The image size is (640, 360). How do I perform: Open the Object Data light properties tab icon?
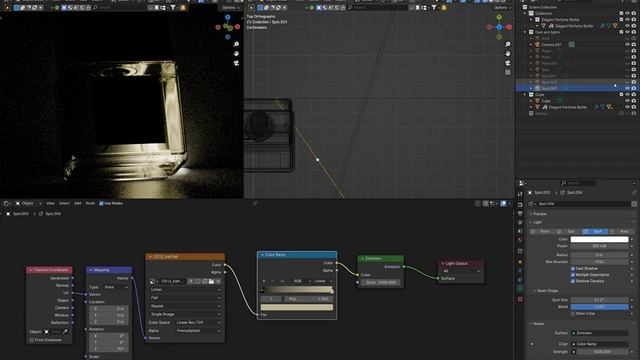(x=520, y=289)
